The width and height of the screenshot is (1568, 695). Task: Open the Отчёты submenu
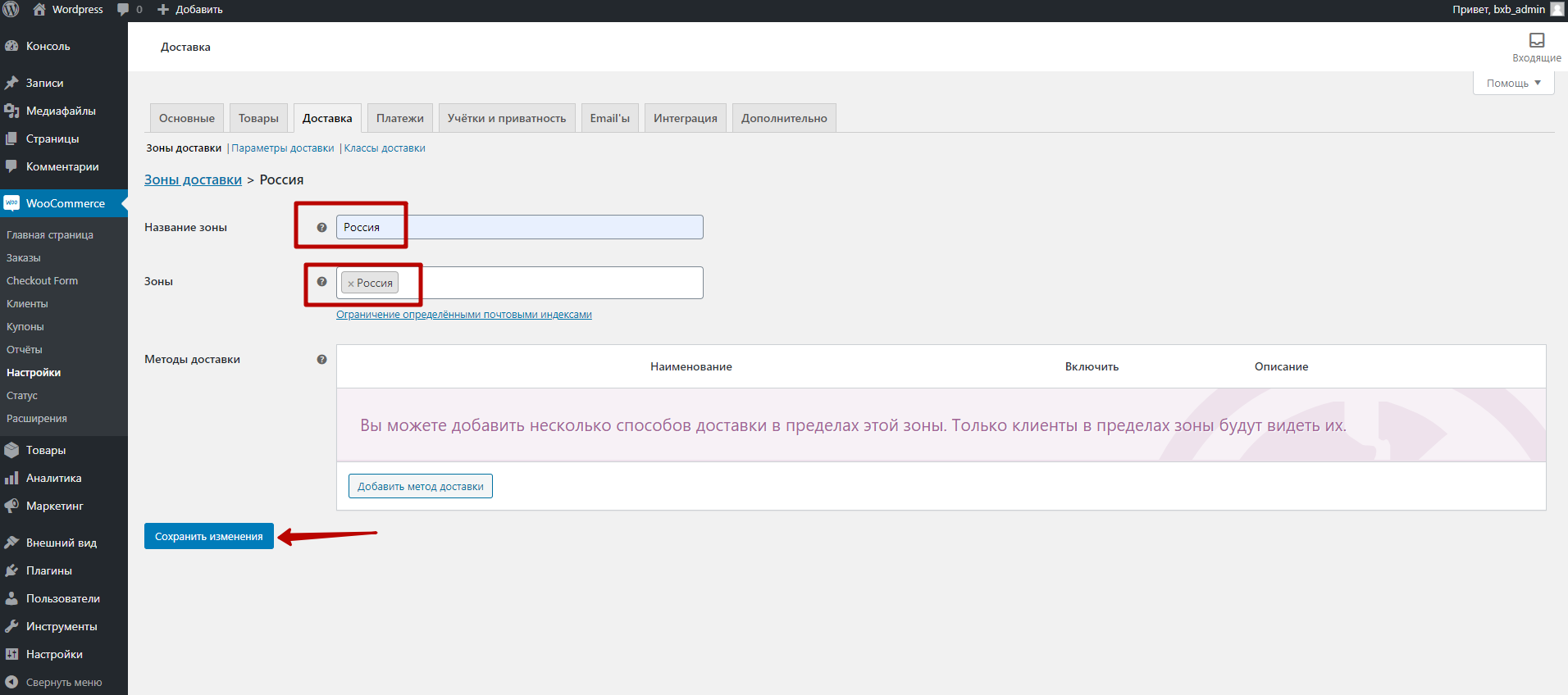click(x=25, y=349)
